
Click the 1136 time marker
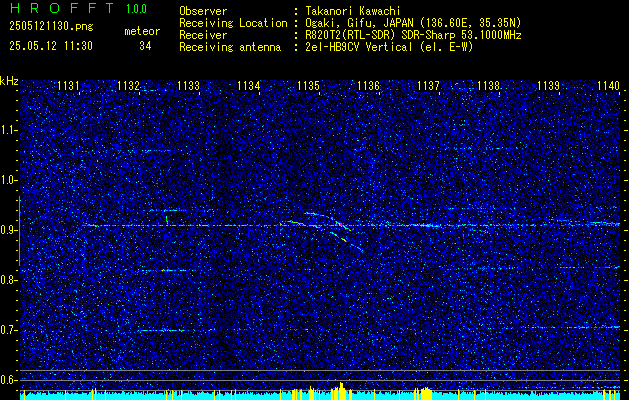click(x=368, y=85)
